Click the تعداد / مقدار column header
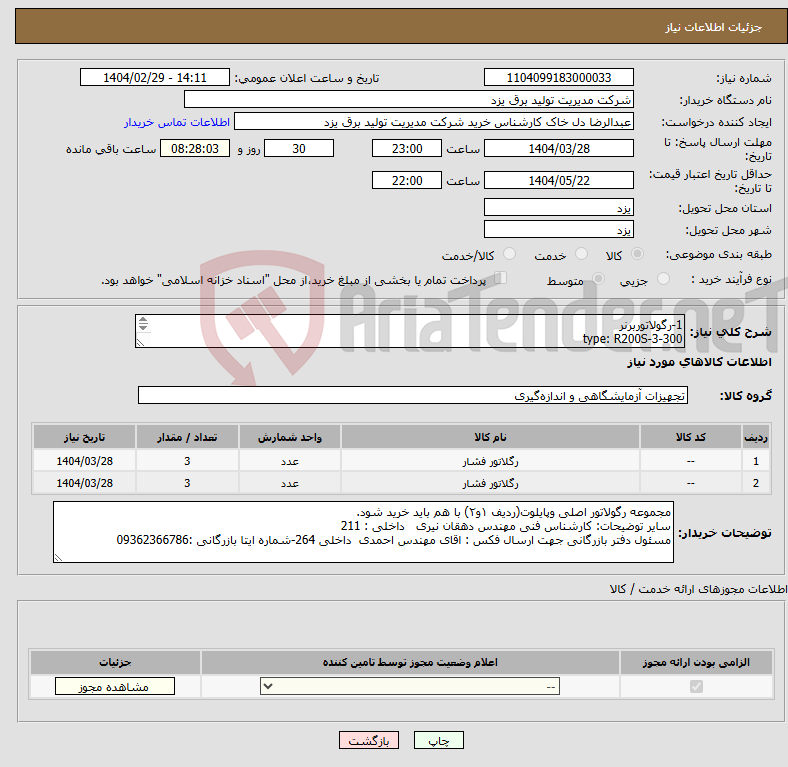788x767 pixels. 187,437
